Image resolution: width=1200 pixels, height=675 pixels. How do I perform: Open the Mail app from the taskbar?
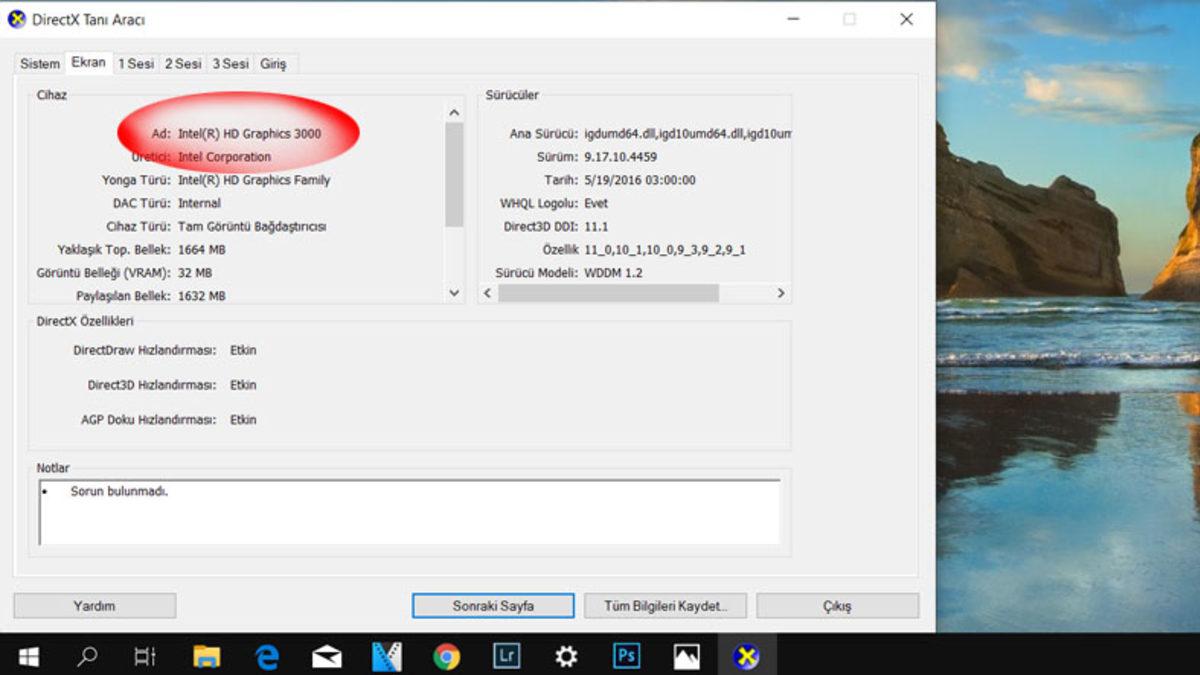tap(327, 656)
